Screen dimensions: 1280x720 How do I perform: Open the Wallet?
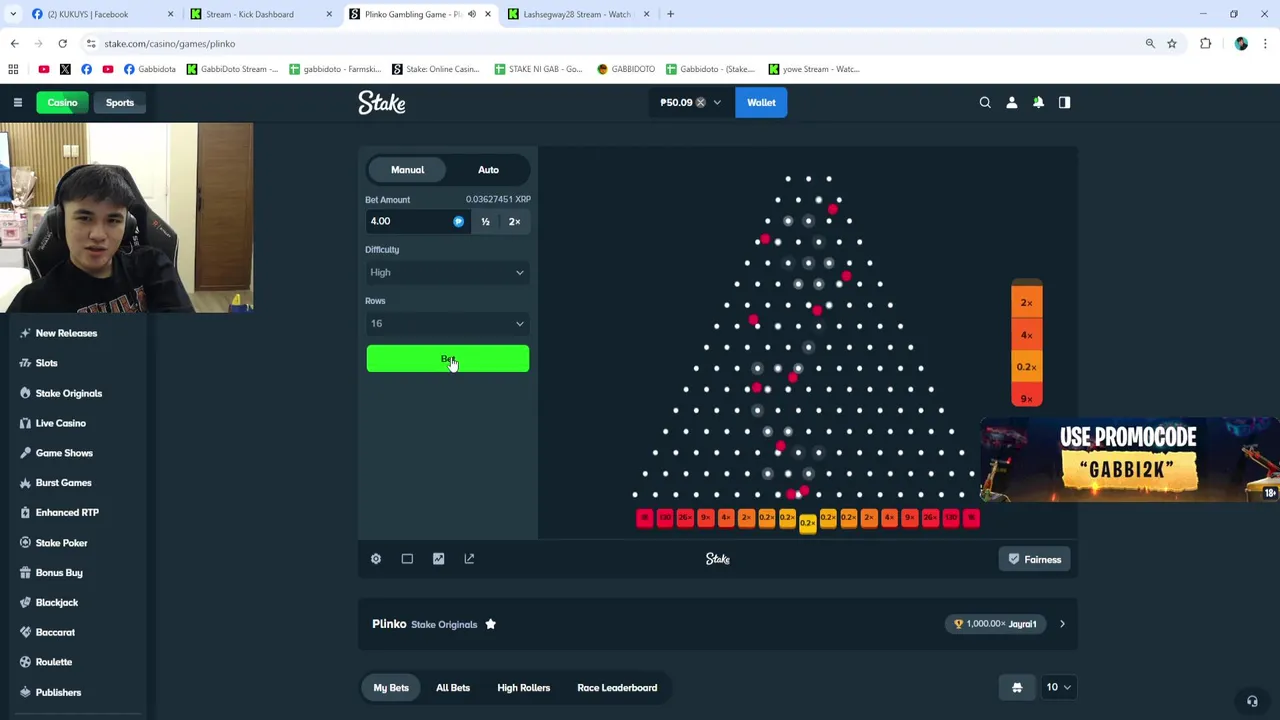(x=761, y=102)
